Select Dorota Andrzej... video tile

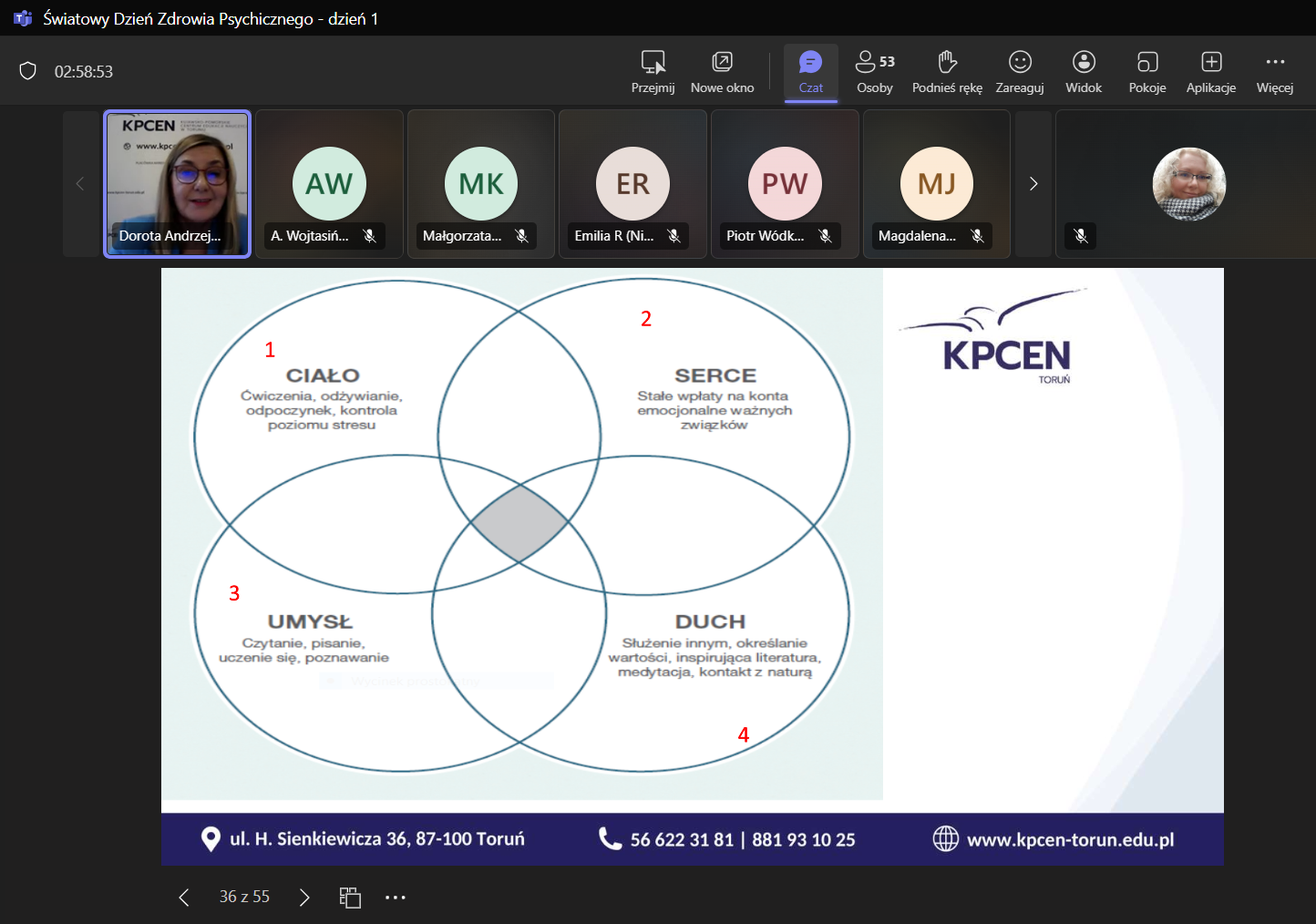pyautogui.click(x=177, y=184)
